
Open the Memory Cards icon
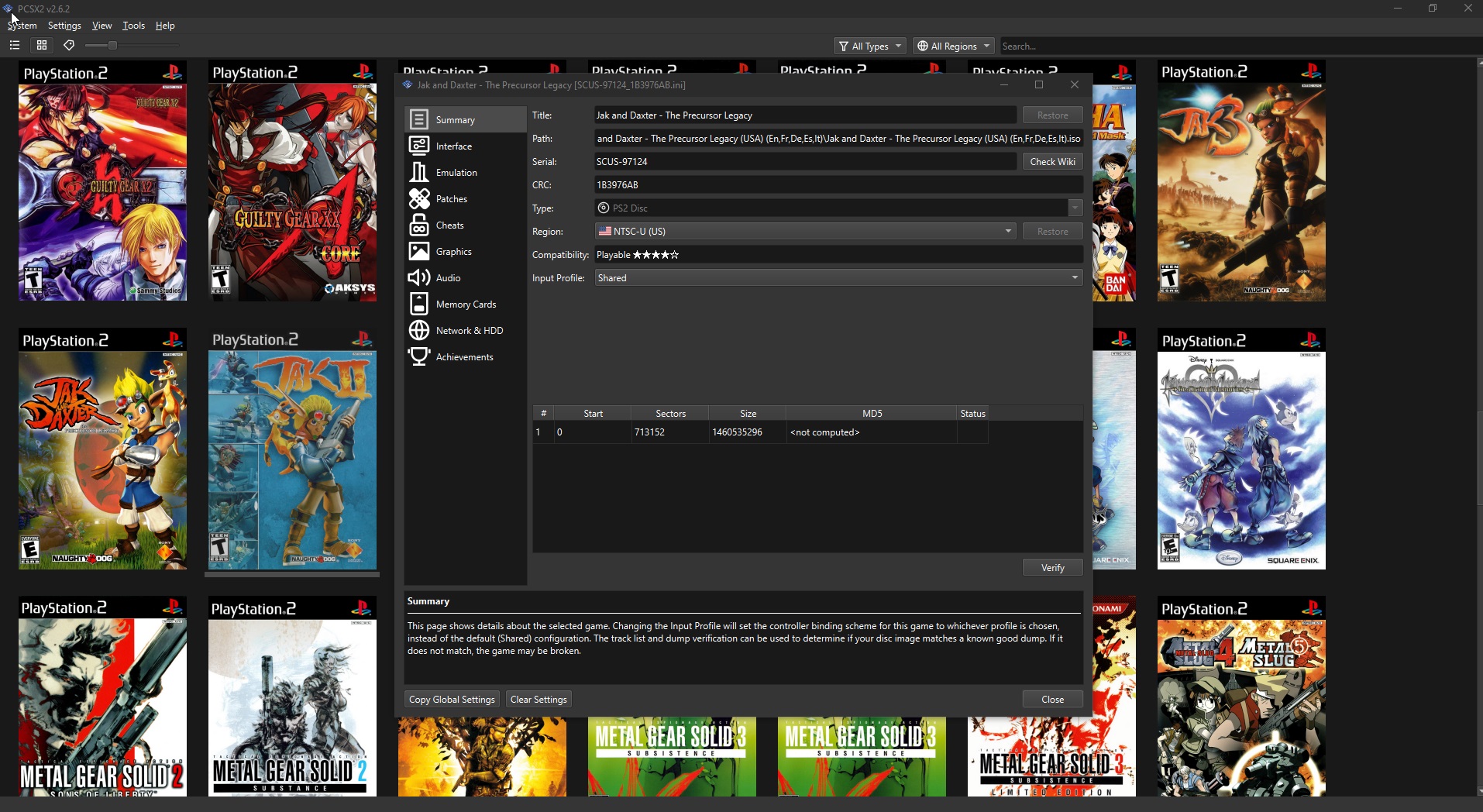(419, 304)
